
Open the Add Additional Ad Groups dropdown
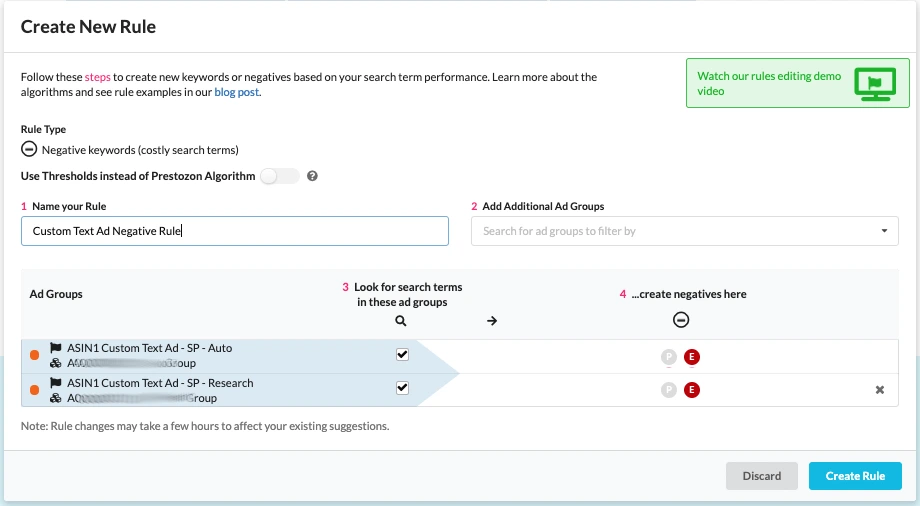[x=675, y=231]
